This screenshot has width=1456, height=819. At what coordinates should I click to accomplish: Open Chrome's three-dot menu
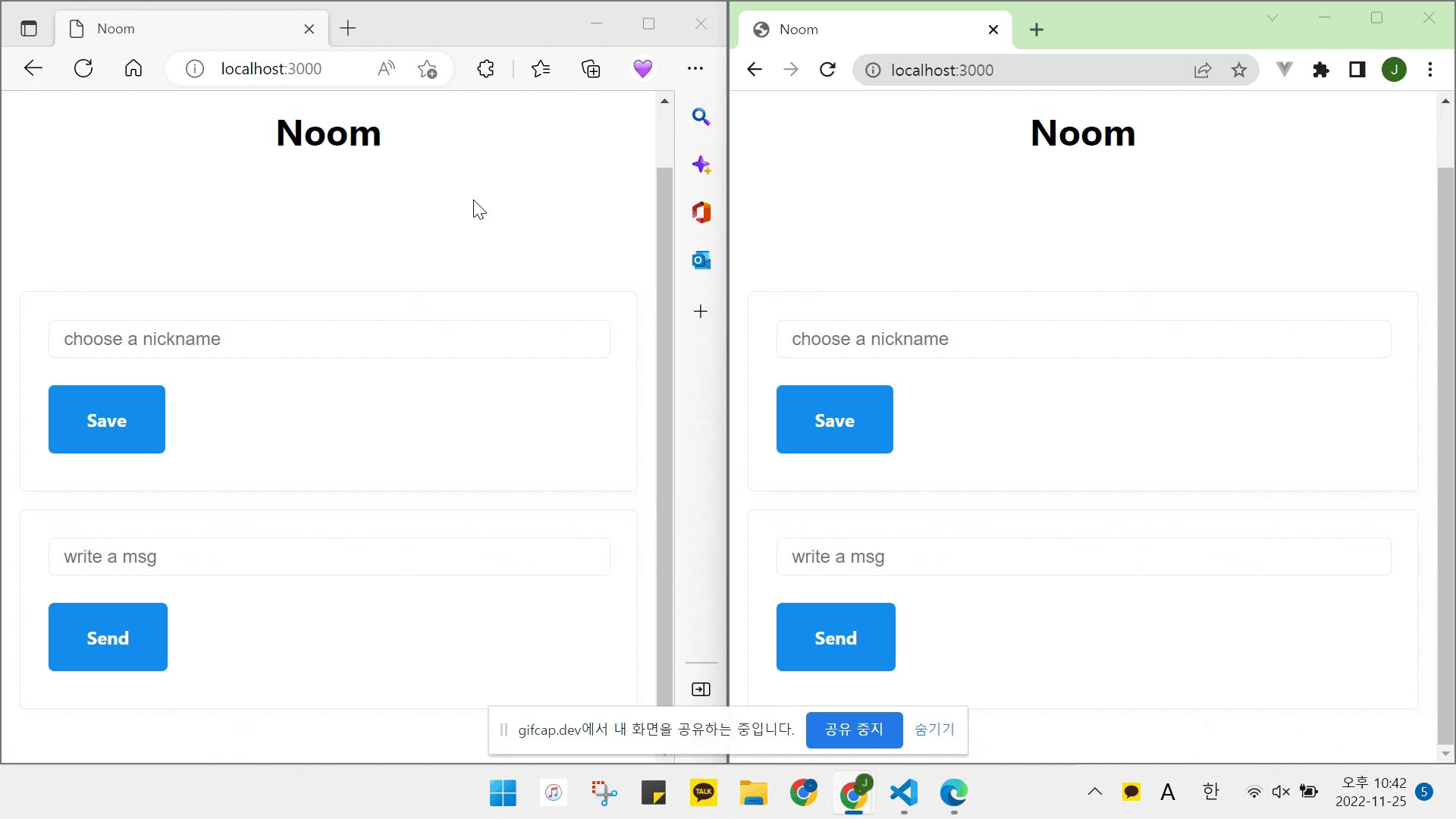point(1430,70)
